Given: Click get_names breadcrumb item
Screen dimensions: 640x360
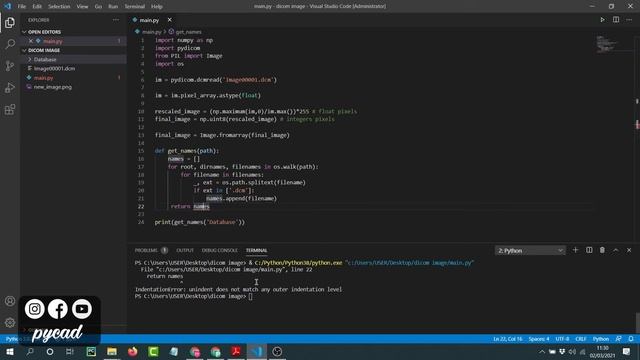Looking at the screenshot, I should click(x=188, y=32).
